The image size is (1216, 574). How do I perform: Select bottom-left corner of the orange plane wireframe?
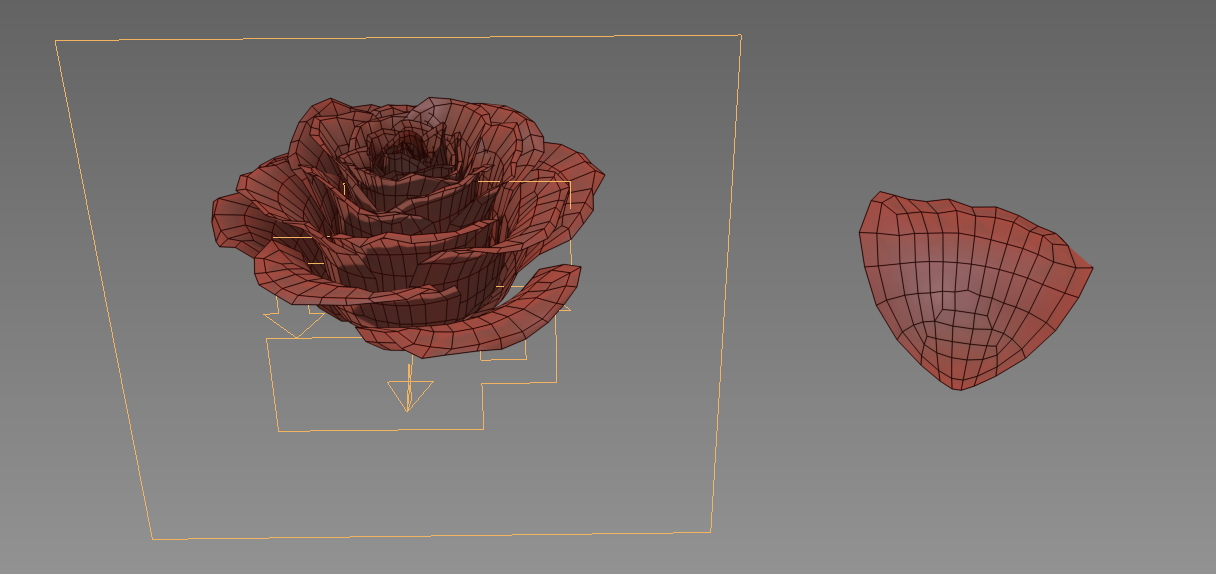point(153,539)
